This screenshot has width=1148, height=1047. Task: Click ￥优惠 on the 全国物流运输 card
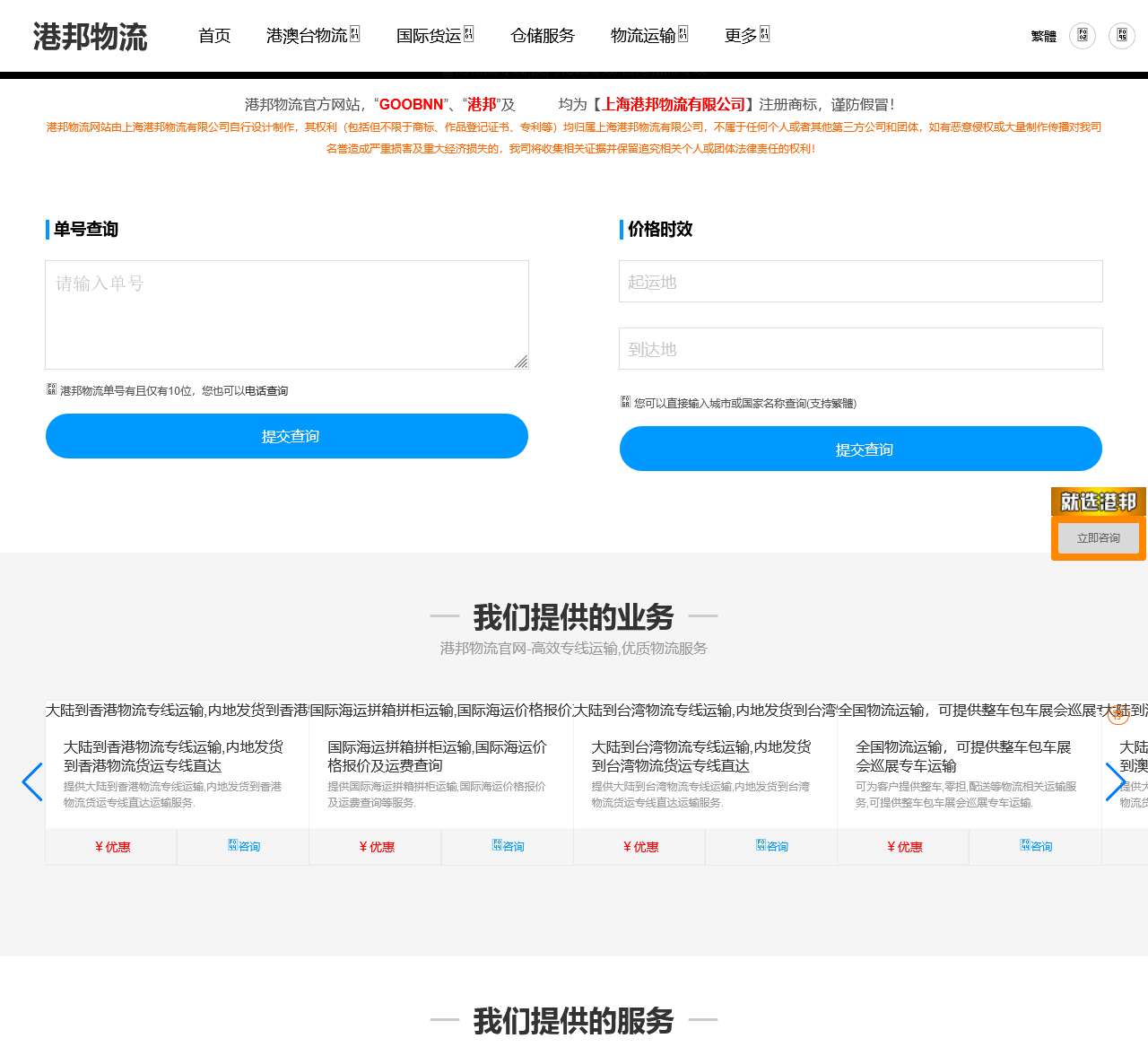(904, 847)
